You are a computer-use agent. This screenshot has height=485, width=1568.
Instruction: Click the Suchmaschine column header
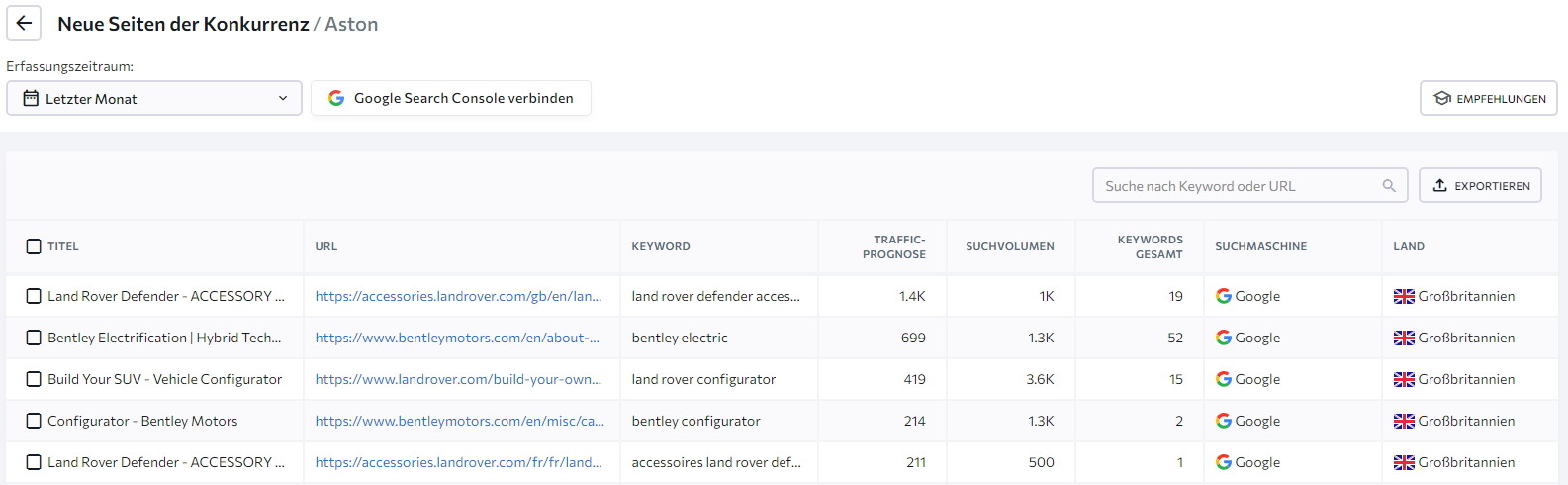(1260, 246)
